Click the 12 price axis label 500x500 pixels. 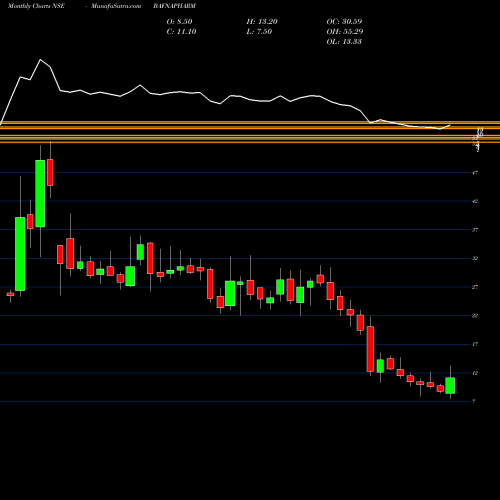click(475, 373)
